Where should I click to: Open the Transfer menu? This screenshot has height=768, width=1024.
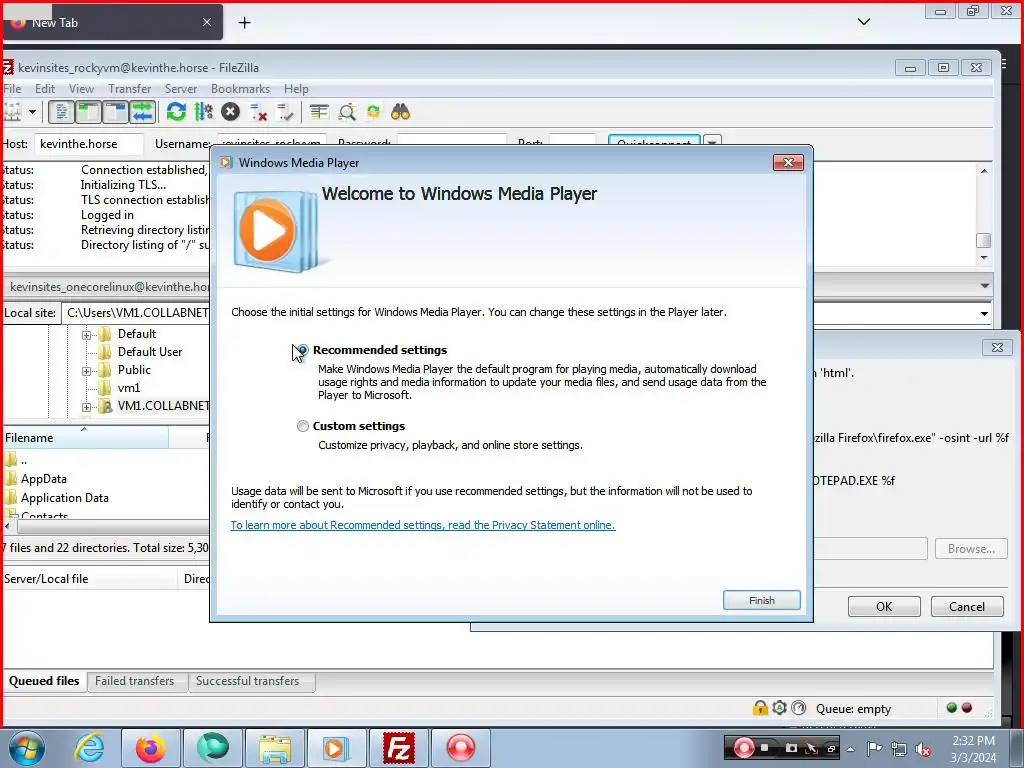pos(129,89)
